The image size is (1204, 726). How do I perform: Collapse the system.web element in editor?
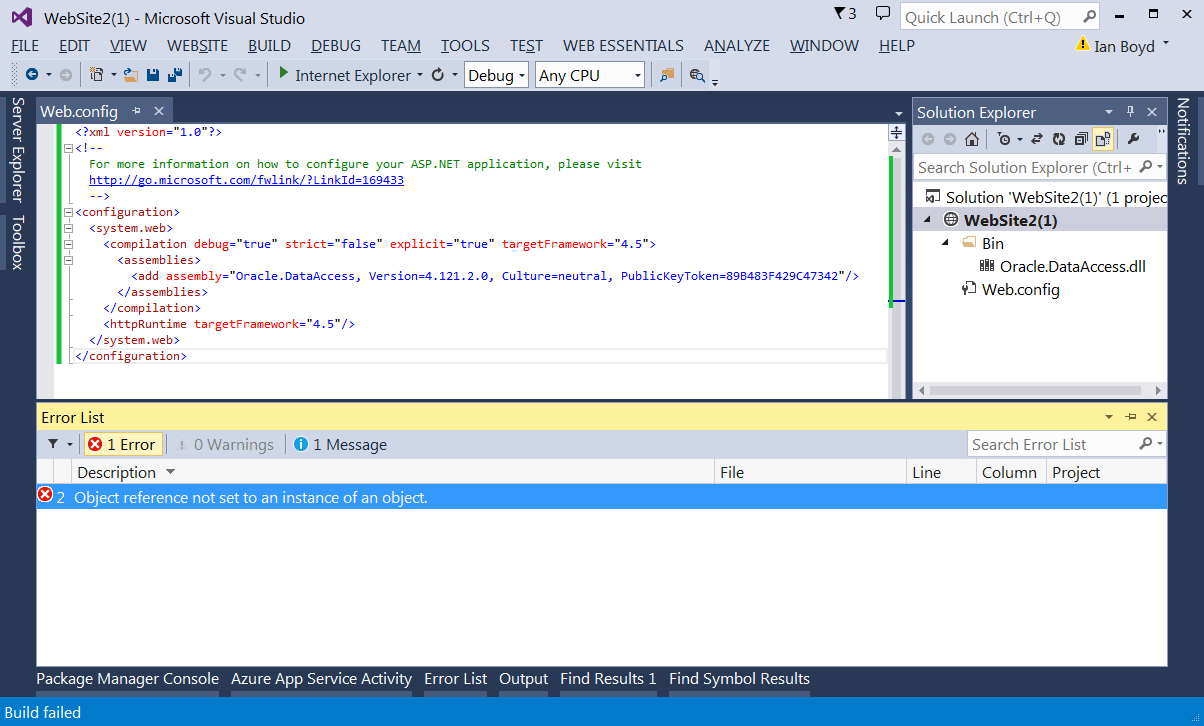(67, 228)
